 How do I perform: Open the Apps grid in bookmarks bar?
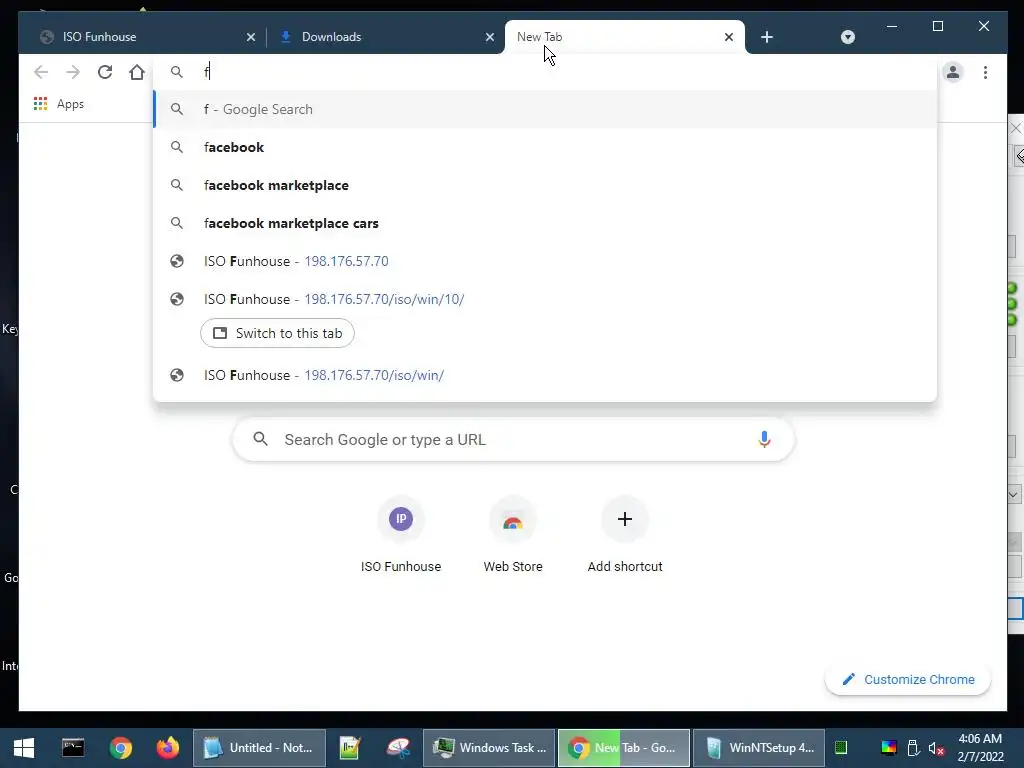pyautogui.click(x=59, y=104)
